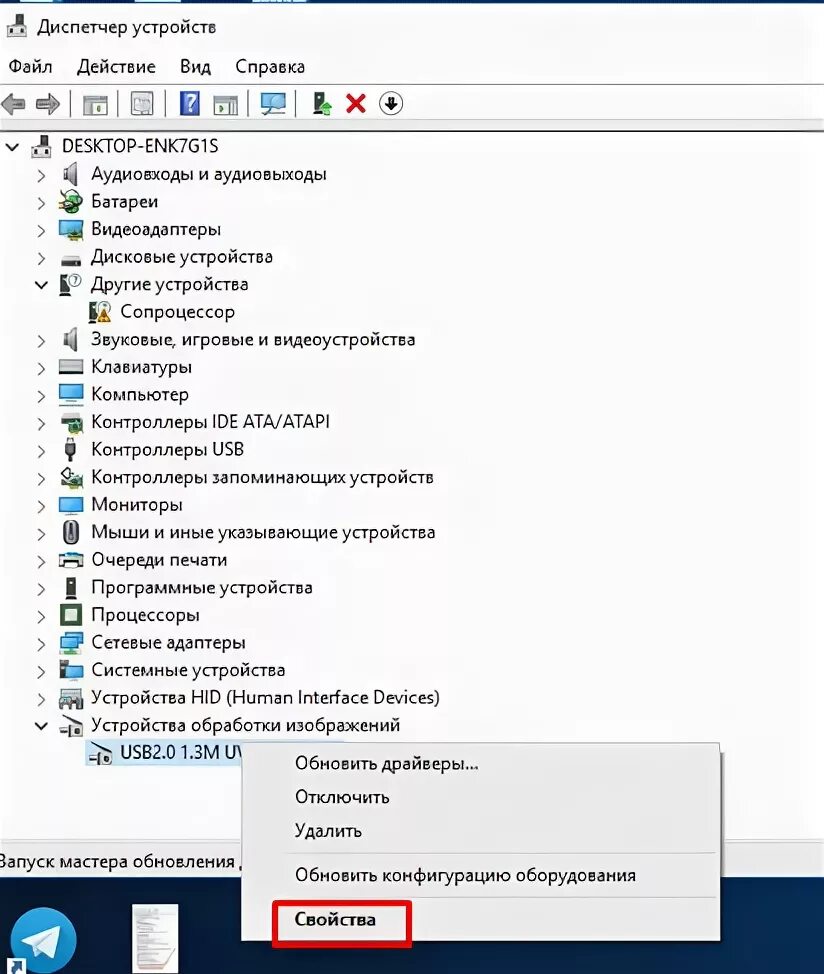This screenshot has width=824, height=974.
Task: Click the disable device down-arrow icon
Action: (x=391, y=103)
